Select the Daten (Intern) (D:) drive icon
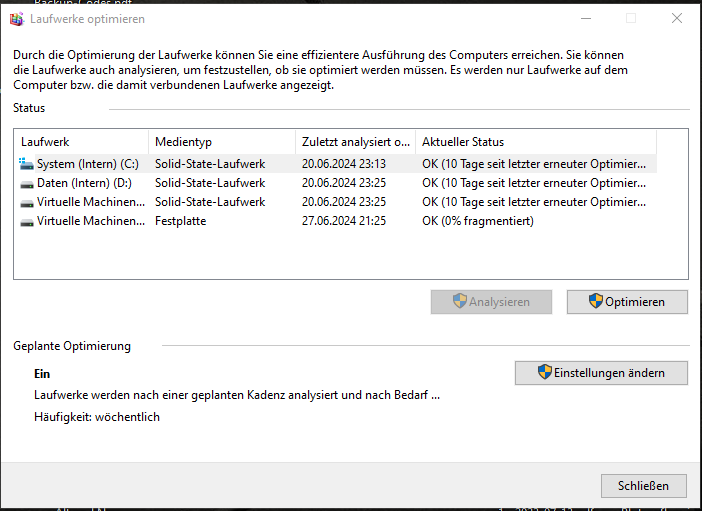Image resolution: width=702 pixels, height=511 pixels. point(27,184)
